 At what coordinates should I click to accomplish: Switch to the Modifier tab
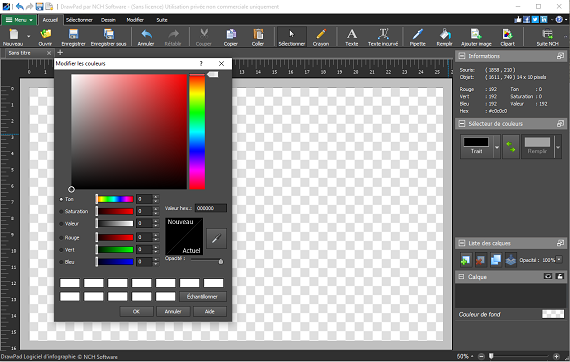135,20
